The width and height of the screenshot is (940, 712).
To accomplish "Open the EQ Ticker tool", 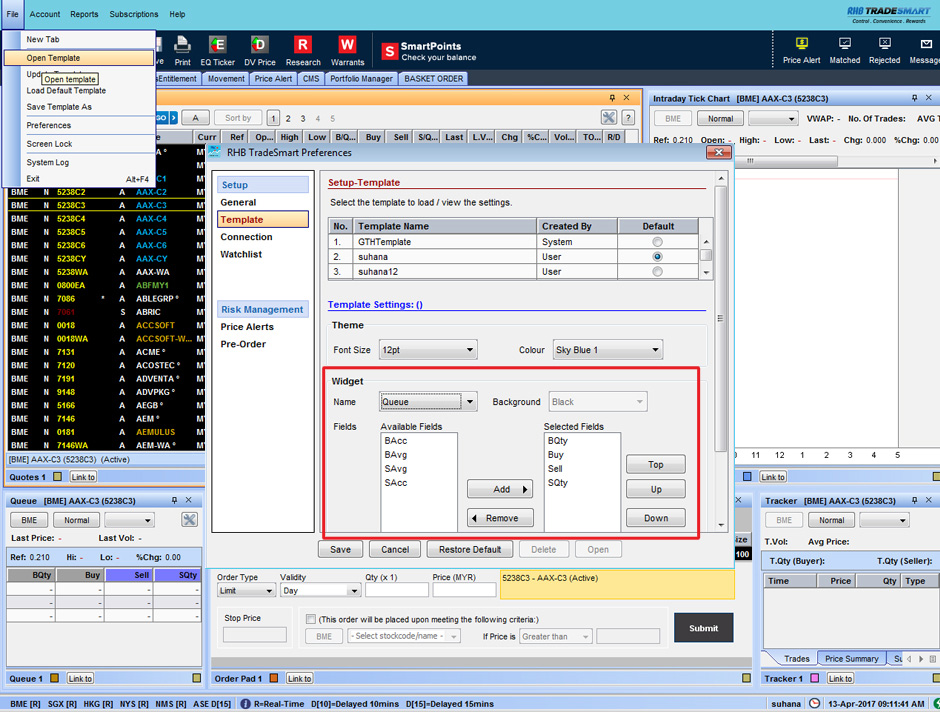I will 217,46.
